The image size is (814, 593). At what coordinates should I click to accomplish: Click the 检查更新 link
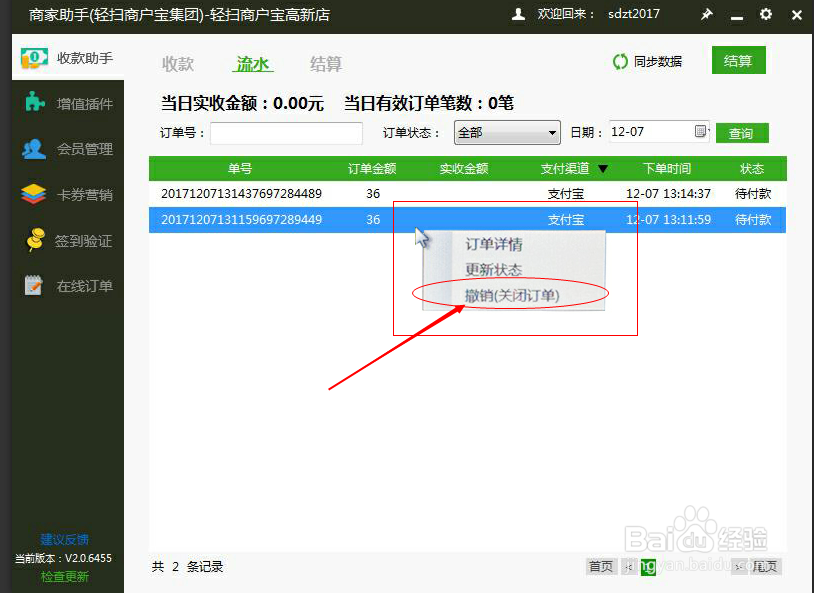tap(64, 576)
